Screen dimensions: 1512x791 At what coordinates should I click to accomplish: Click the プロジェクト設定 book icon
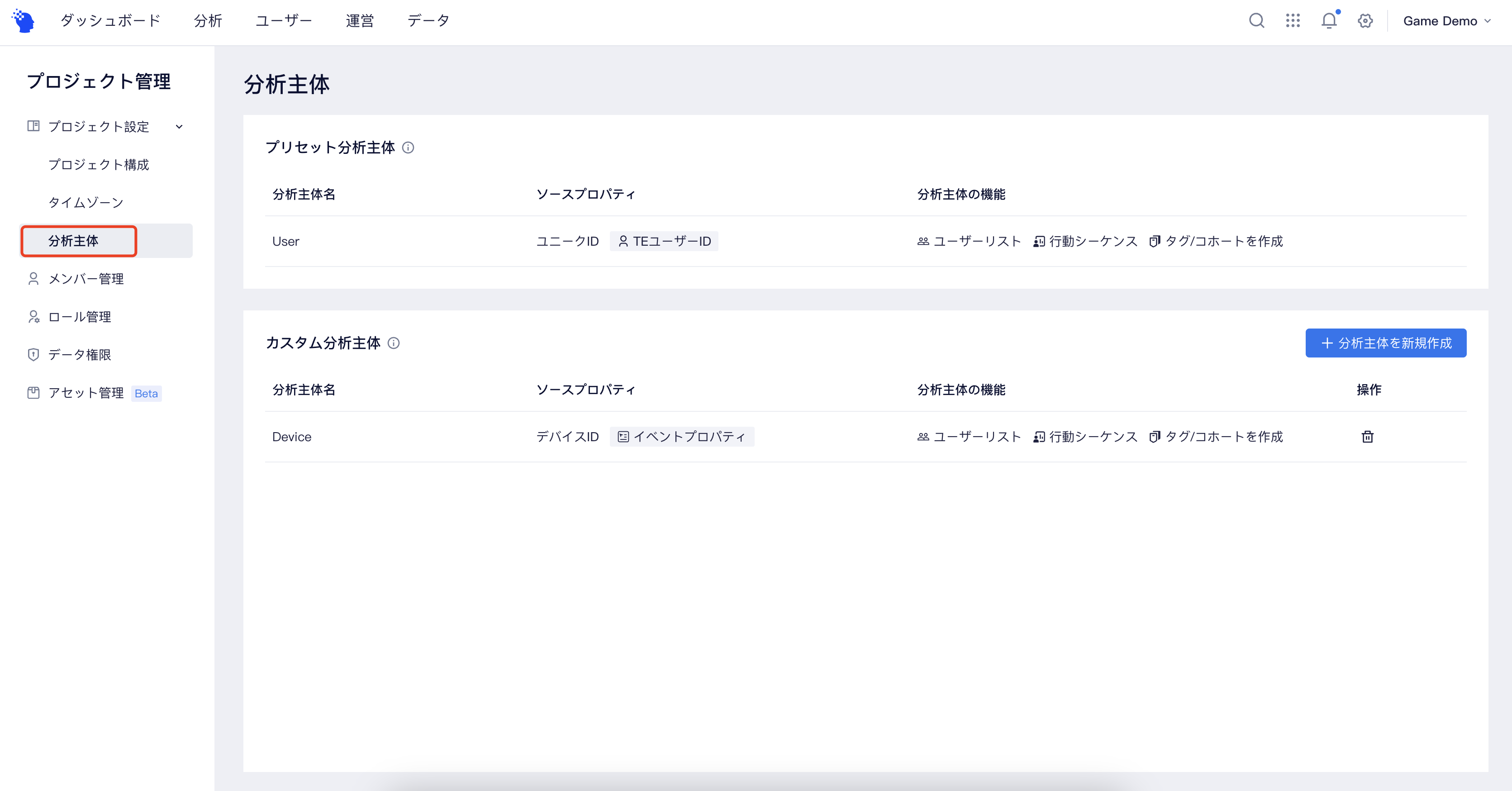(33, 126)
